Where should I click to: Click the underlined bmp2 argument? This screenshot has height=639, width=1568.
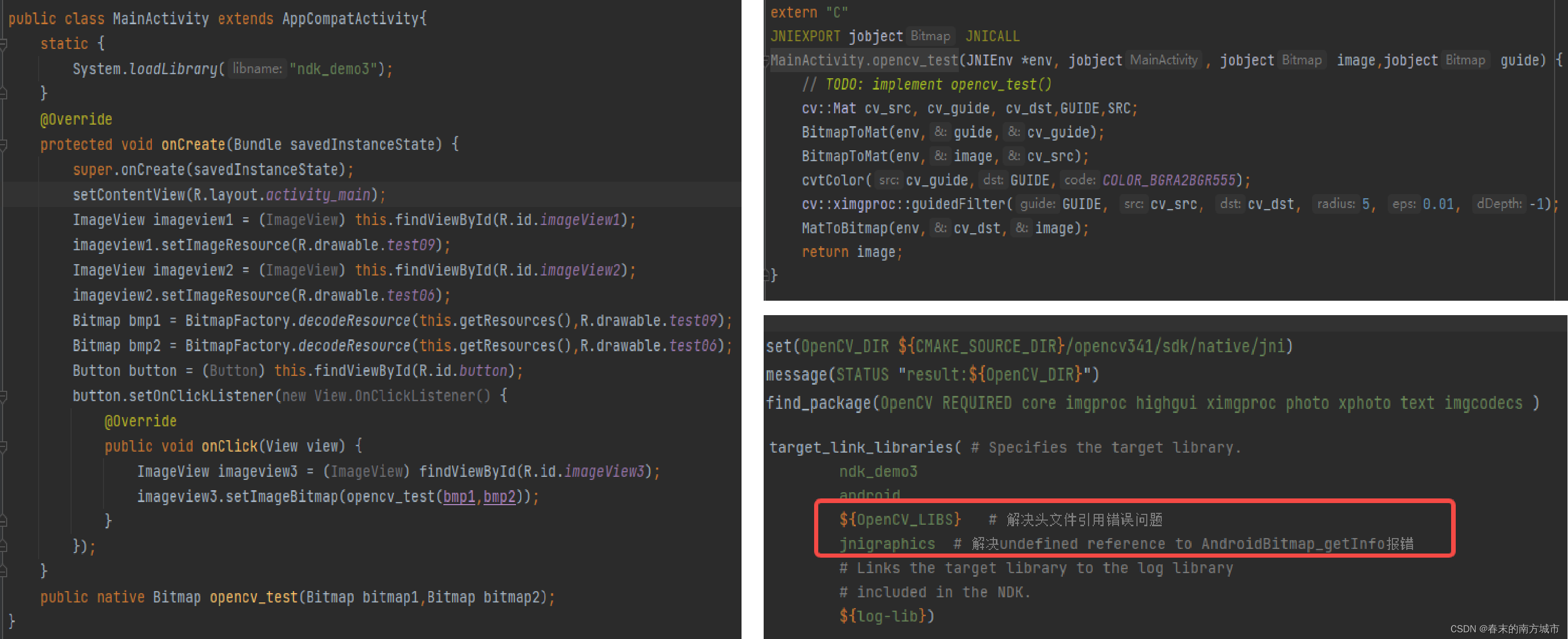[499, 496]
